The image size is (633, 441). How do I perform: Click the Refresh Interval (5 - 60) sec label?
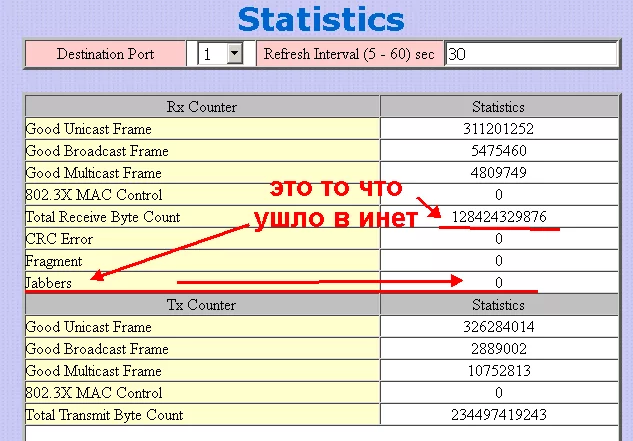coord(349,54)
